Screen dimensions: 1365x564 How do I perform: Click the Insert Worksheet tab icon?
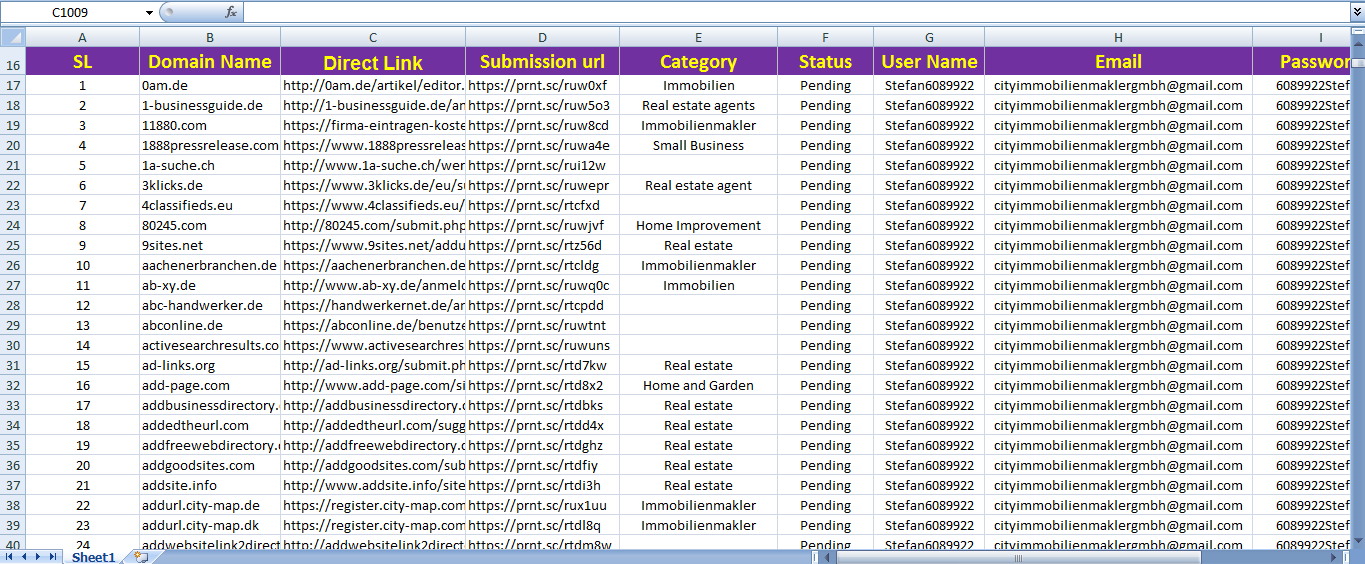click(140, 557)
